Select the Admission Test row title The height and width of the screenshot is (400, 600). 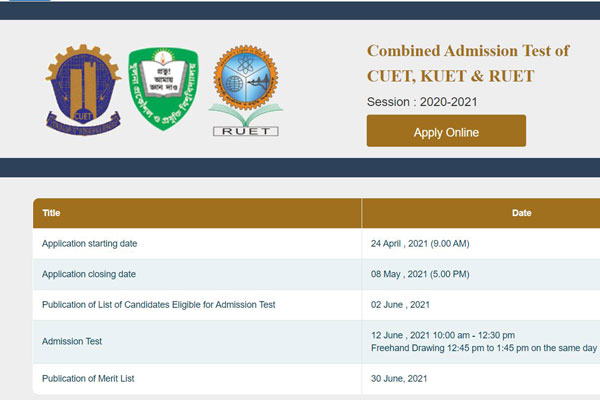click(72, 341)
